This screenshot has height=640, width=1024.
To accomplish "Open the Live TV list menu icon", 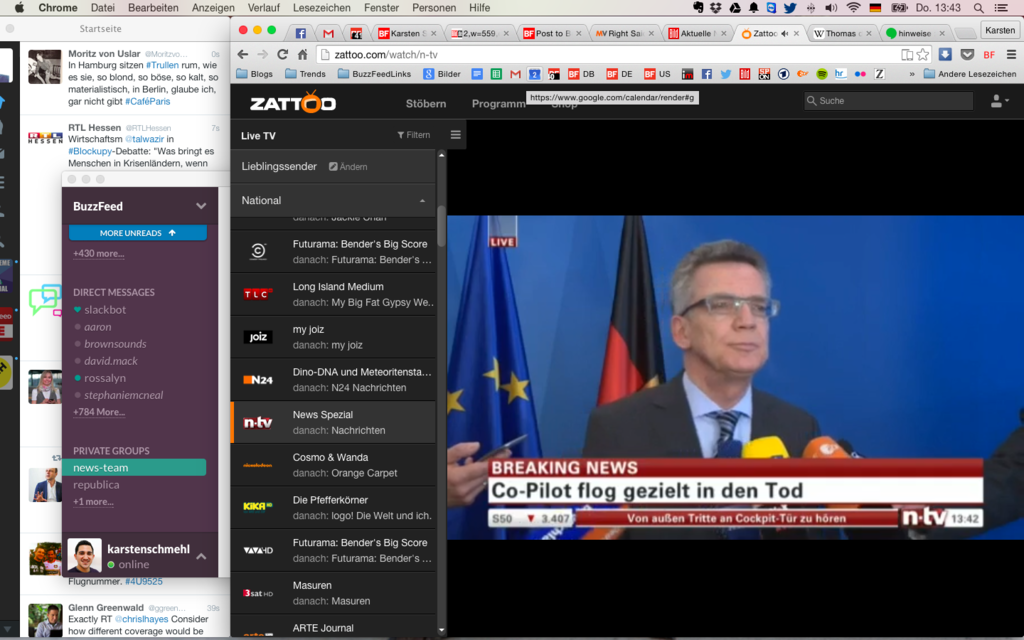I will 455,135.
